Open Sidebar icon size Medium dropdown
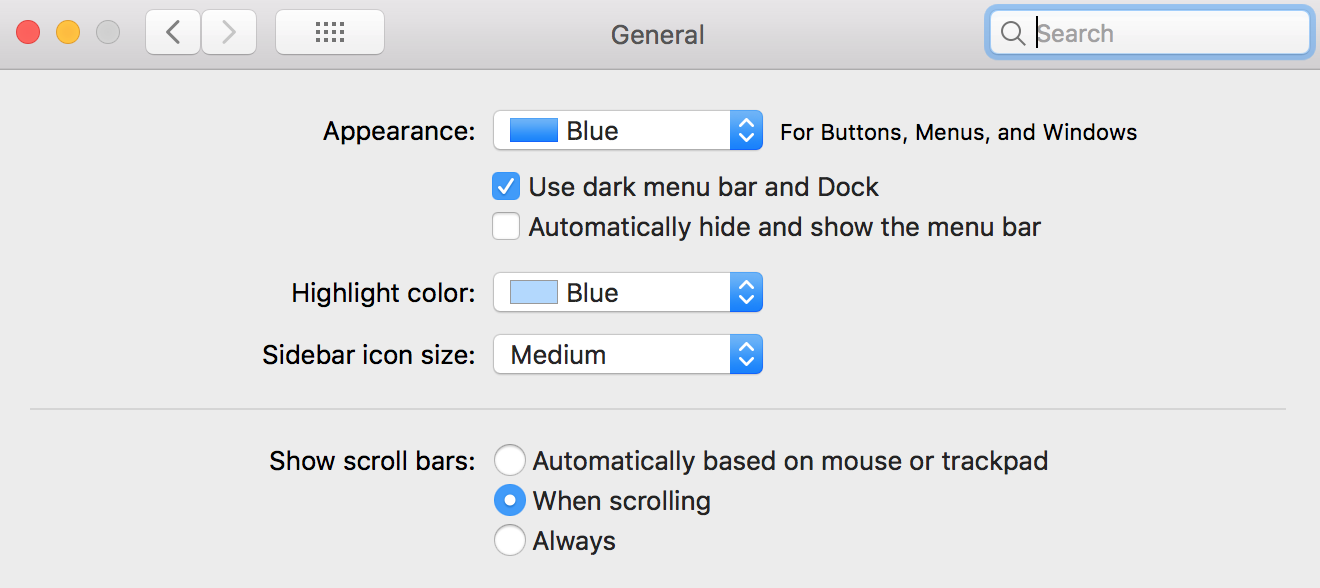 pyautogui.click(x=628, y=354)
